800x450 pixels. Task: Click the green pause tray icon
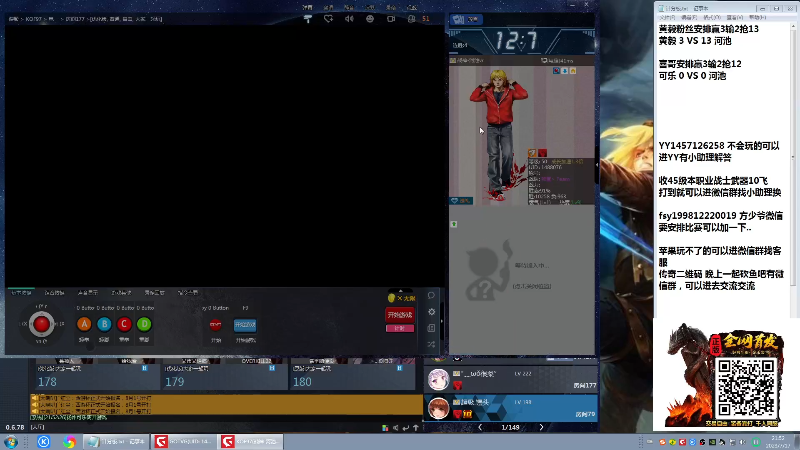756,442
